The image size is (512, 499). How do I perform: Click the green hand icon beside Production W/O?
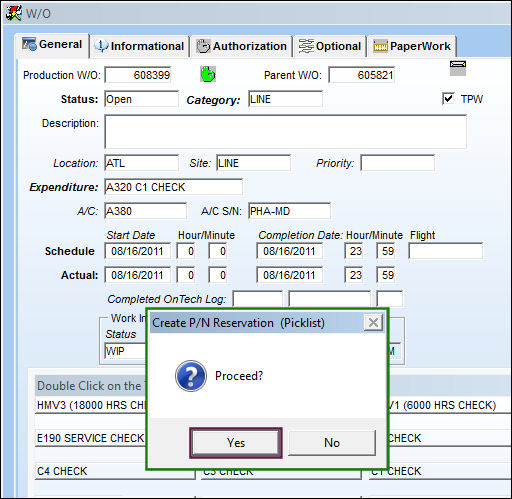click(208, 74)
